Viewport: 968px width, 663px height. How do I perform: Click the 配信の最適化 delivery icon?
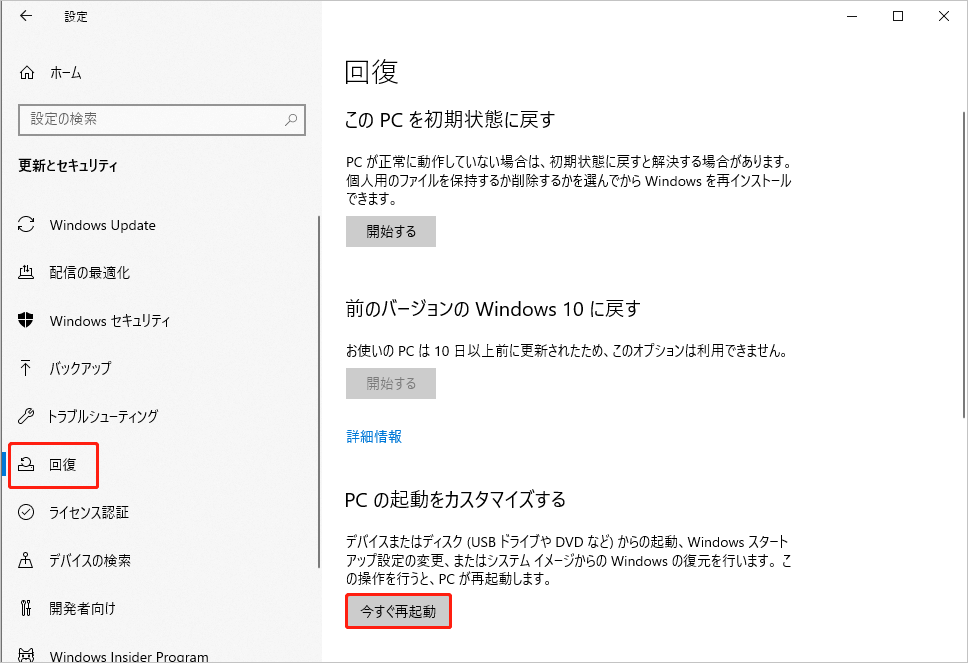pyautogui.click(x=27, y=273)
